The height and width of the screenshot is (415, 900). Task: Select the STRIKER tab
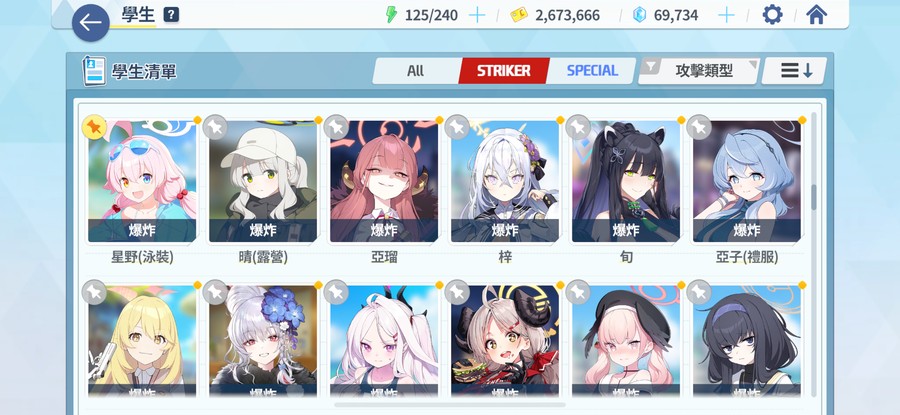click(503, 71)
